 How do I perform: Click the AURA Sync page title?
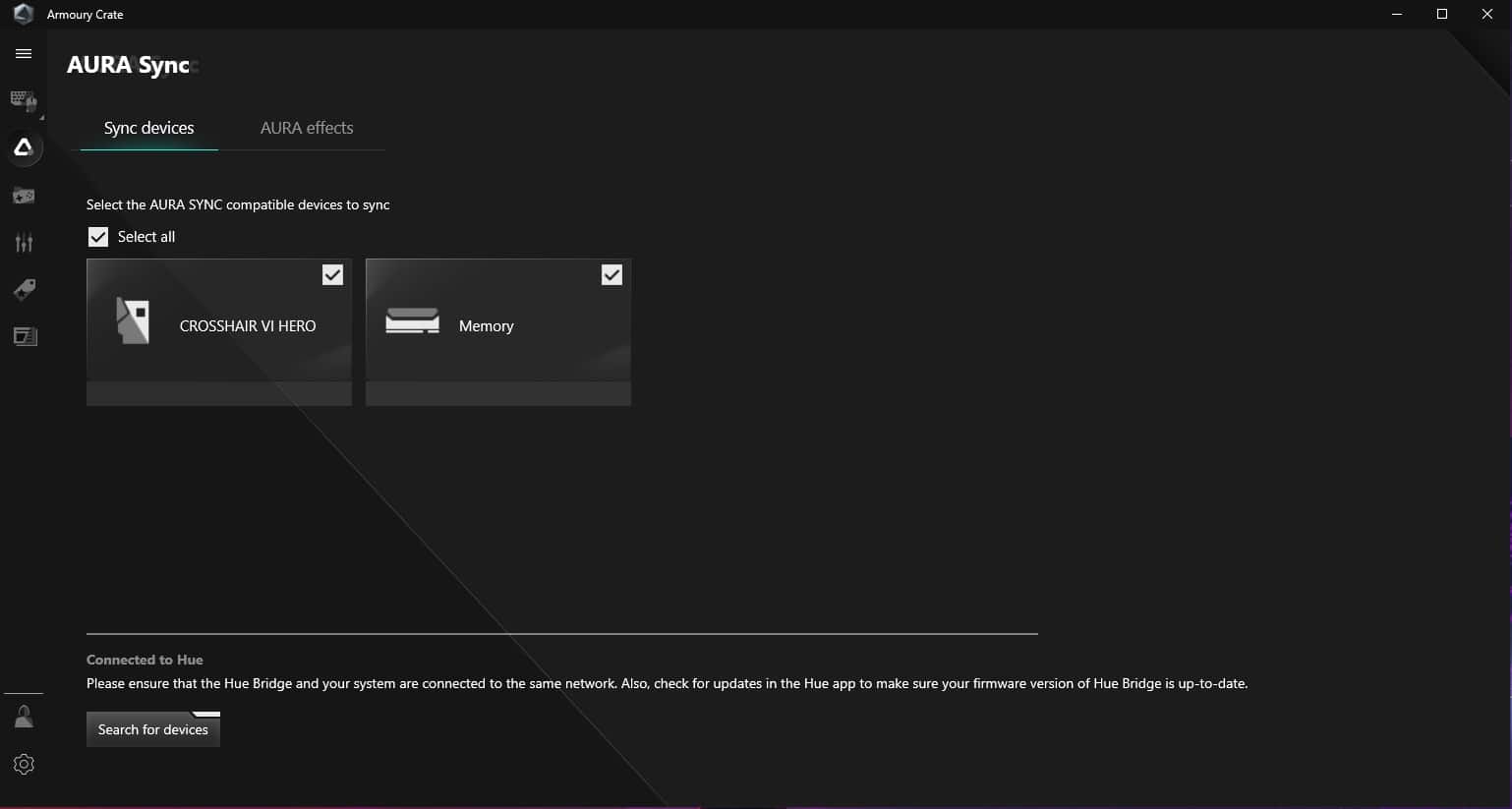(x=128, y=65)
